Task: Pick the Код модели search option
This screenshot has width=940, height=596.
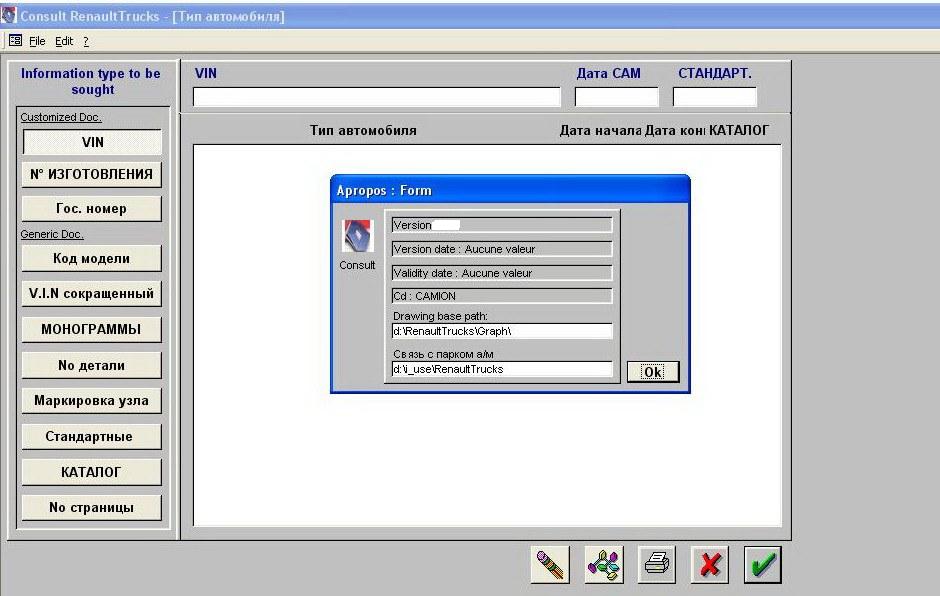Action: (92, 258)
